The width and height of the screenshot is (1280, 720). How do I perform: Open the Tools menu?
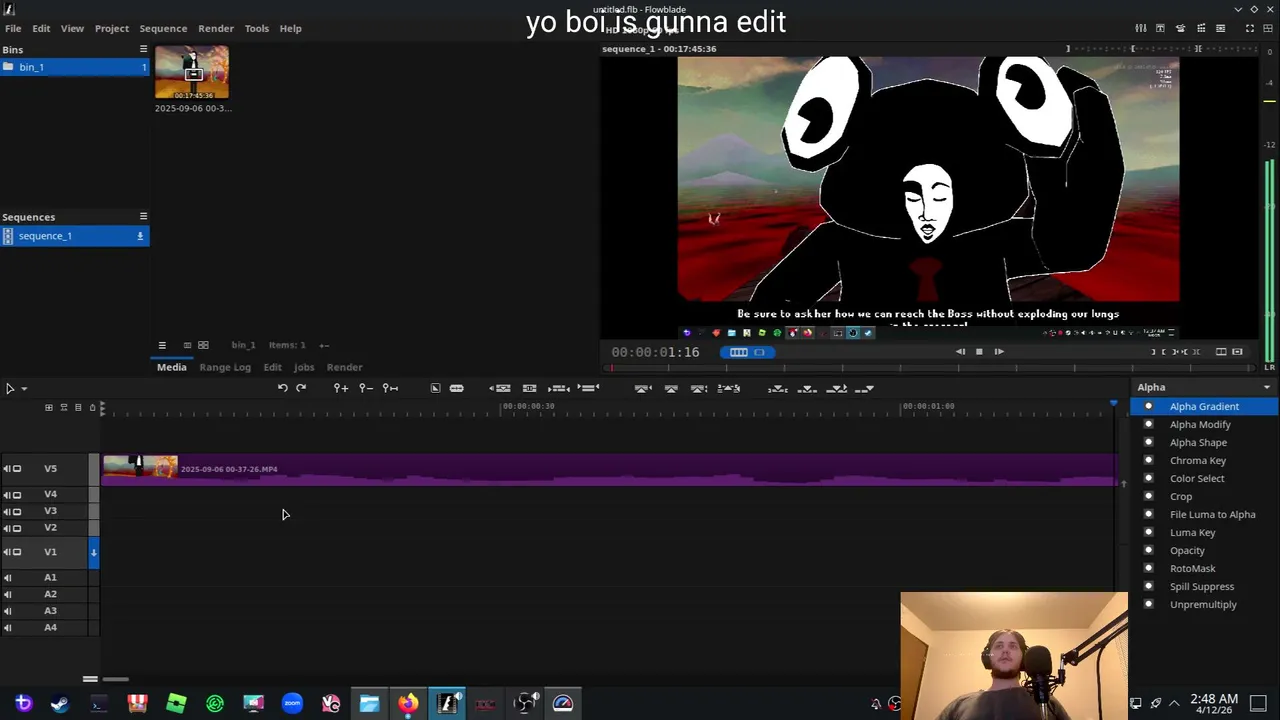tap(257, 28)
